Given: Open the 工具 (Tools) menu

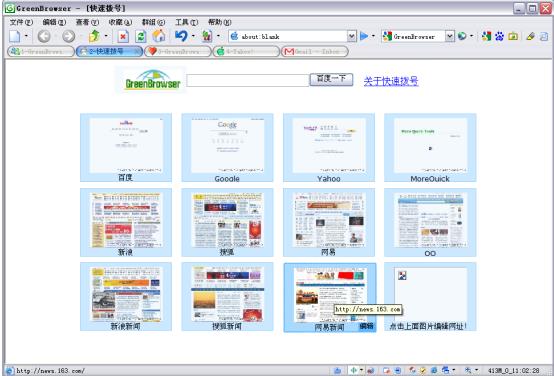Looking at the screenshot, I should point(187,22).
